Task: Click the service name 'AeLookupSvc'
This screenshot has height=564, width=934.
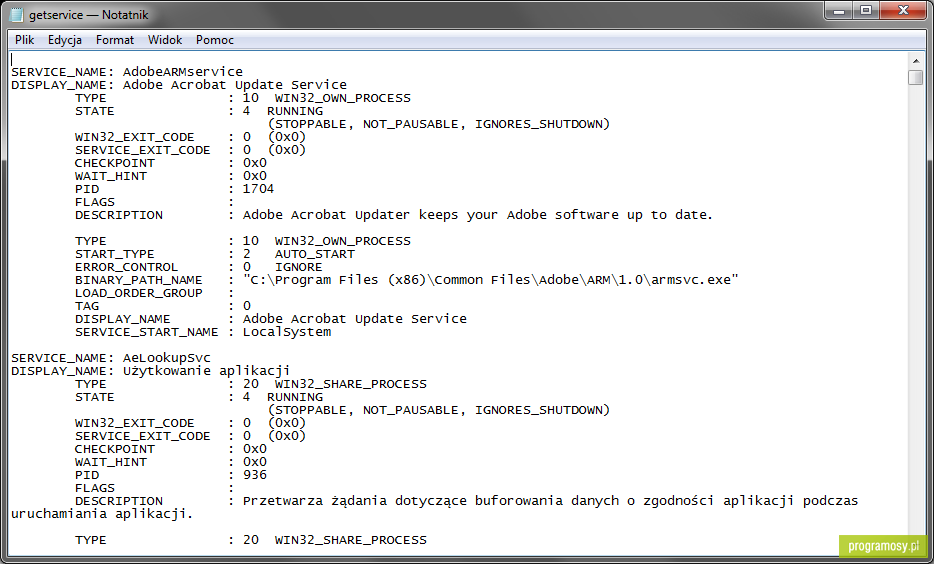Action: tap(167, 358)
